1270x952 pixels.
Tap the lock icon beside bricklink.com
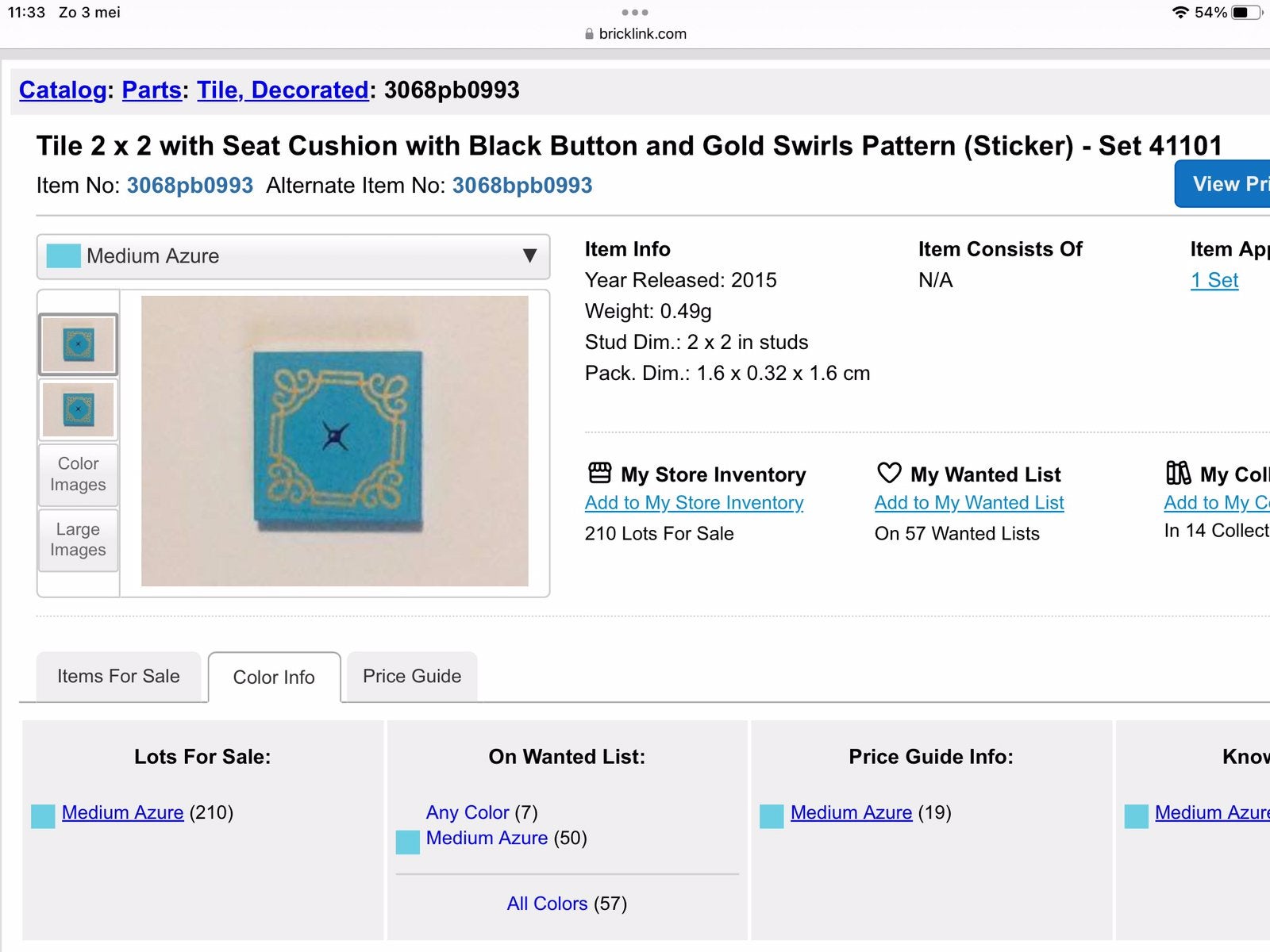[x=589, y=34]
